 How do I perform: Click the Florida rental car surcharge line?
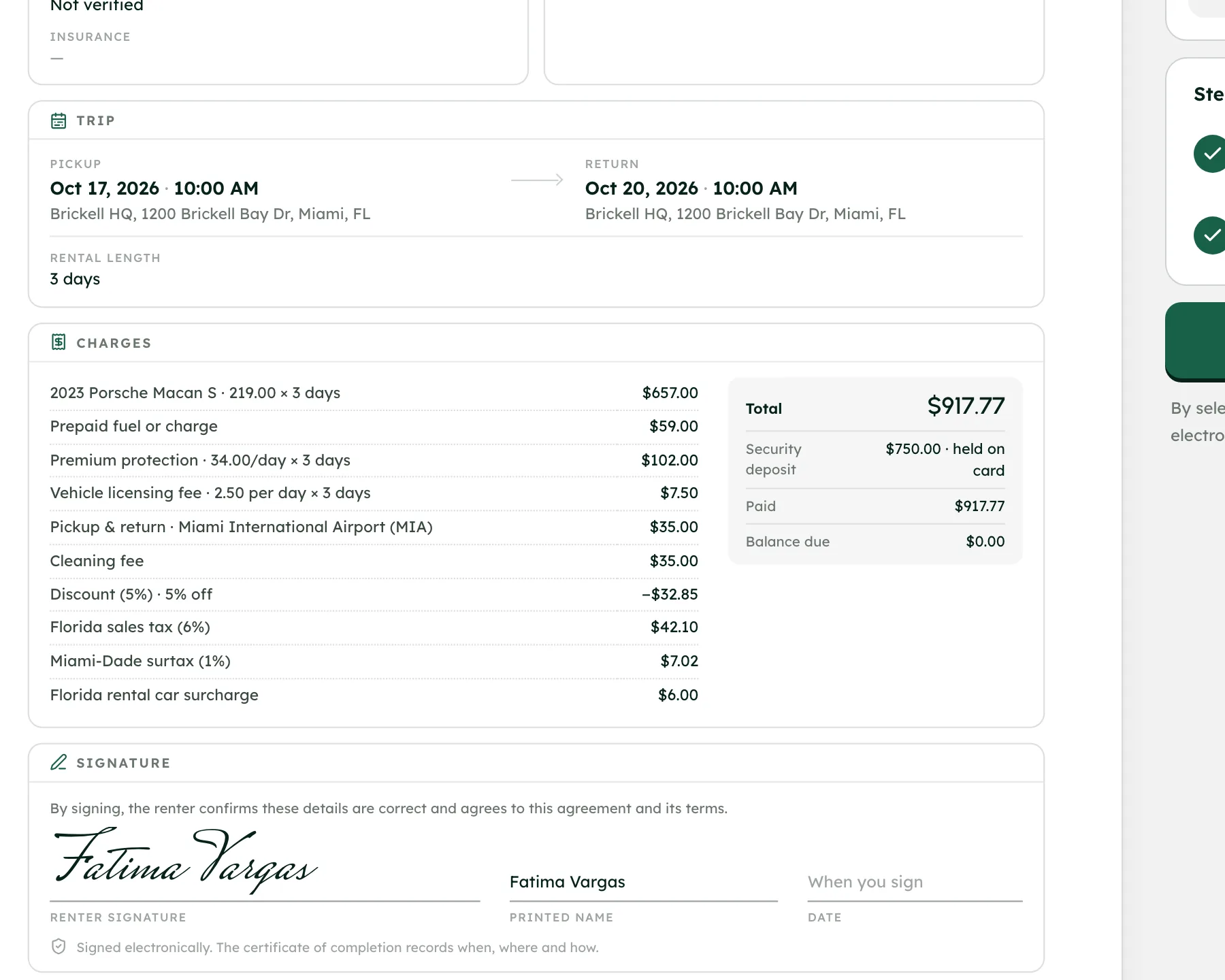click(374, 695)
